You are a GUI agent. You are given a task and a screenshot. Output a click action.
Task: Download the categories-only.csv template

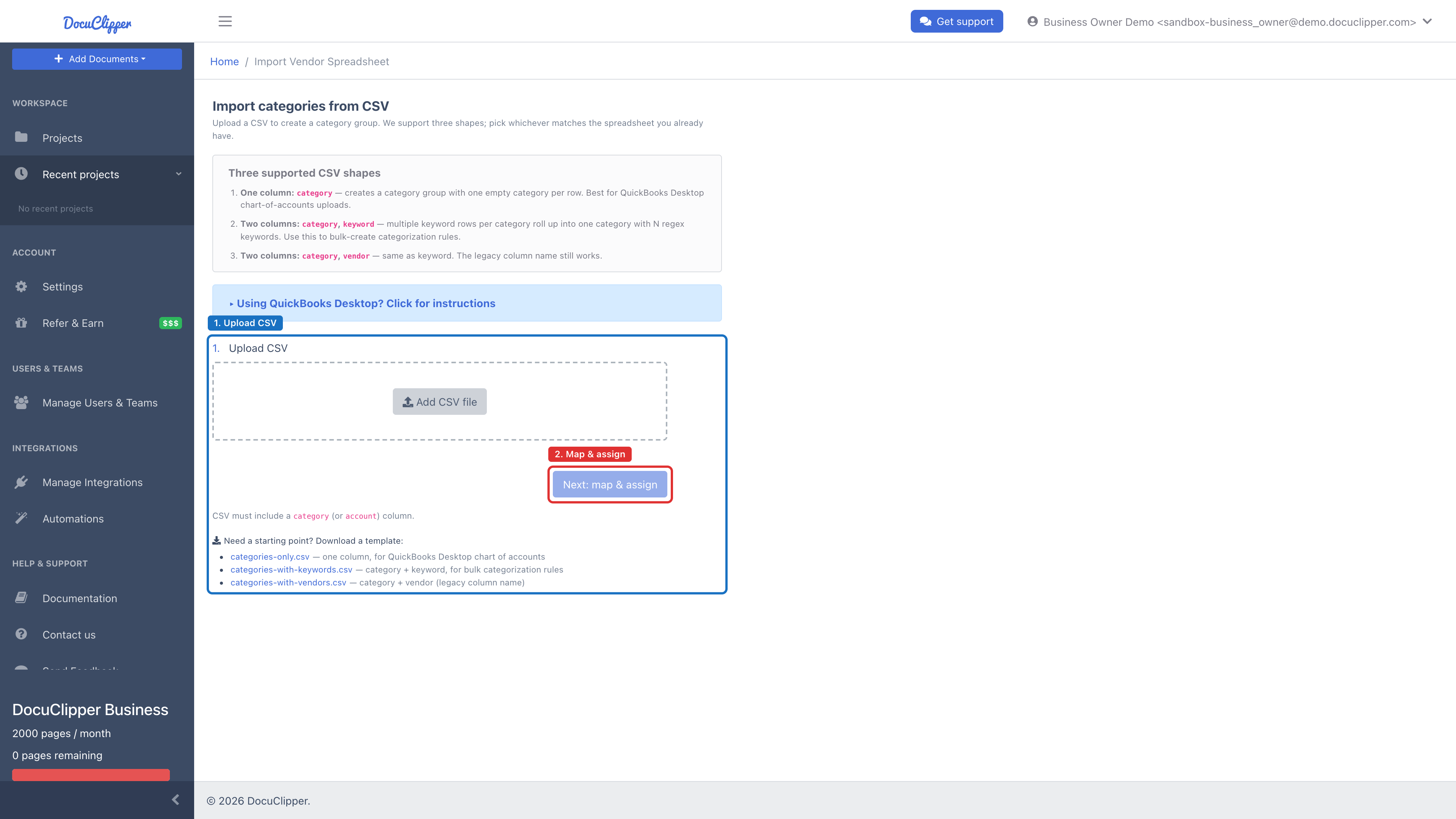[x=270, y=557]
